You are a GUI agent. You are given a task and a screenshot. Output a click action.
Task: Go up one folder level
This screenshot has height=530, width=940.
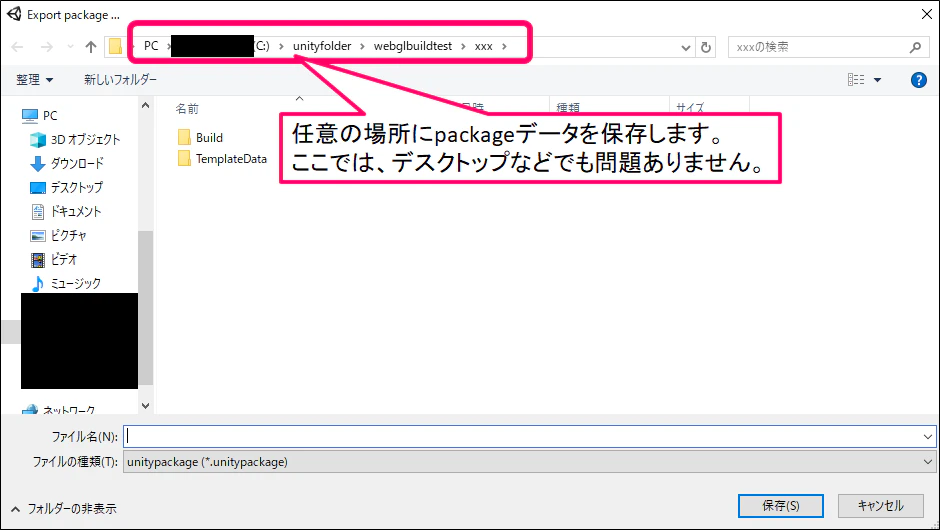[x=91, y=47]
